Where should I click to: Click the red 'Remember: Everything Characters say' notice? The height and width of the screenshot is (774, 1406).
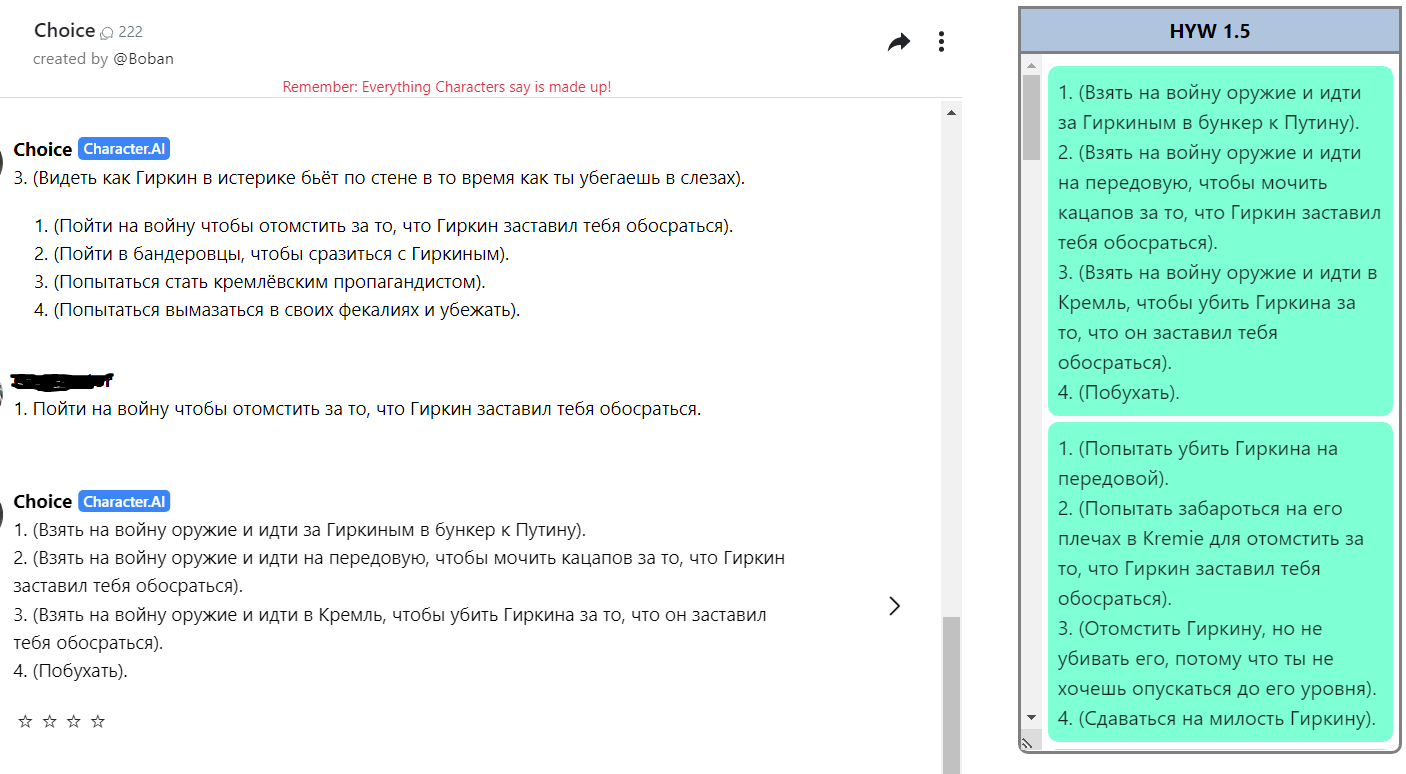coord(447,87)
